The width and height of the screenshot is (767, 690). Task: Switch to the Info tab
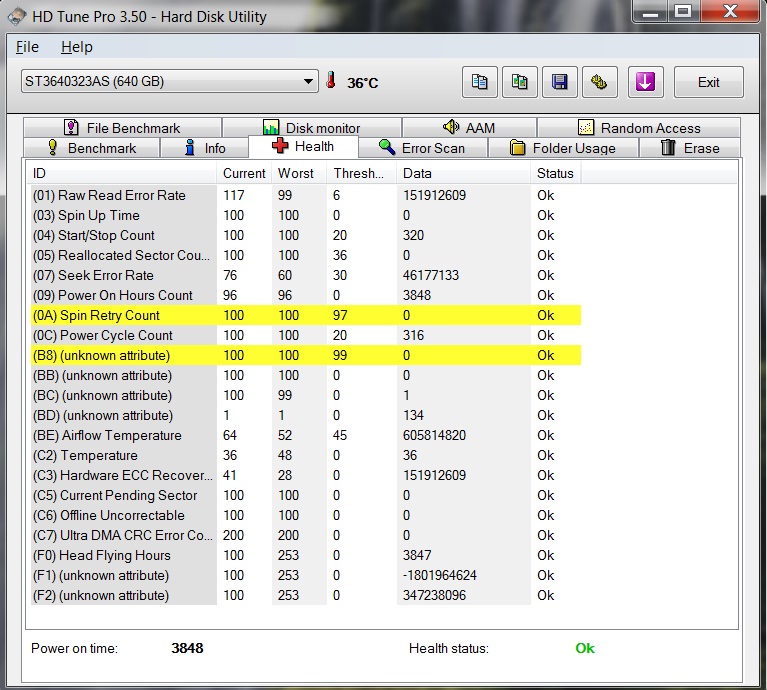point(204,148)
